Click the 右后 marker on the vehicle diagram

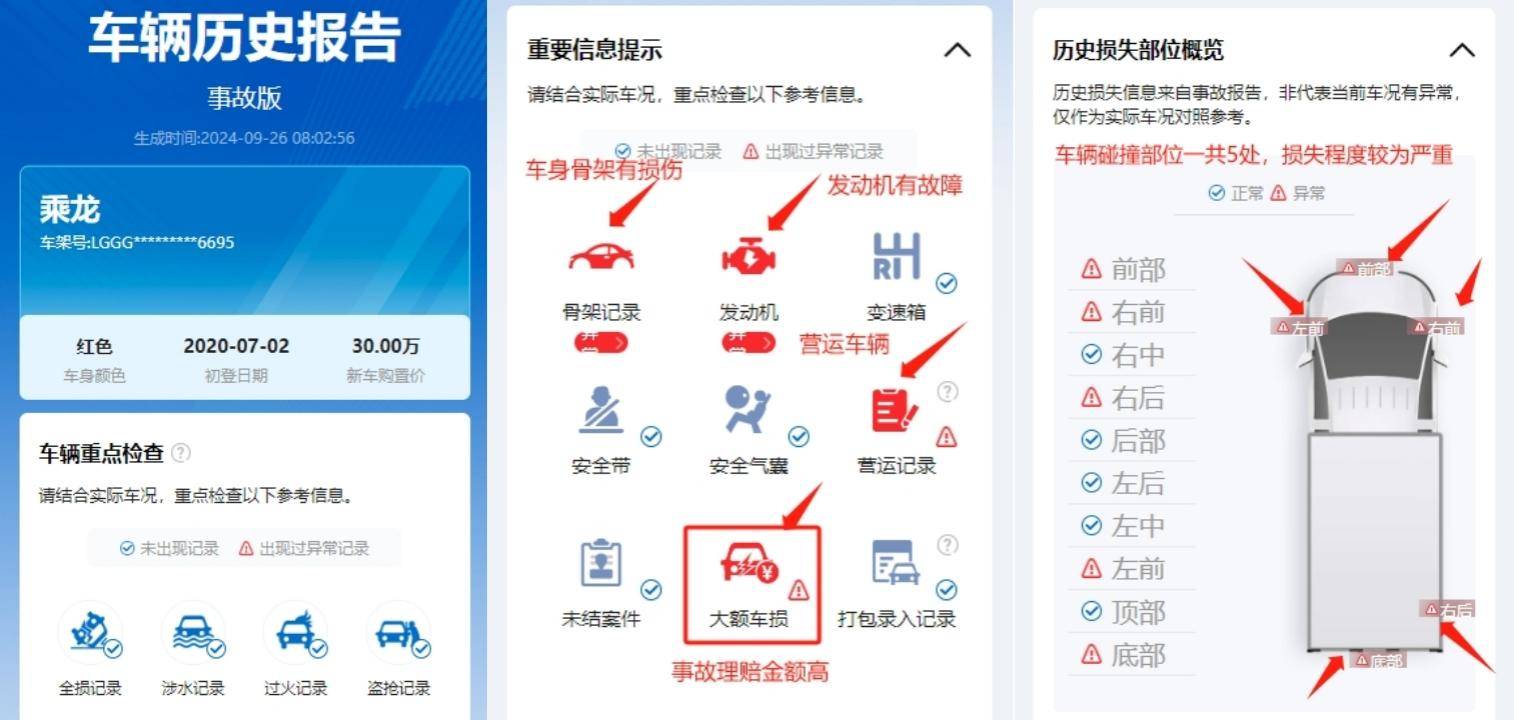coord(1447,609)
